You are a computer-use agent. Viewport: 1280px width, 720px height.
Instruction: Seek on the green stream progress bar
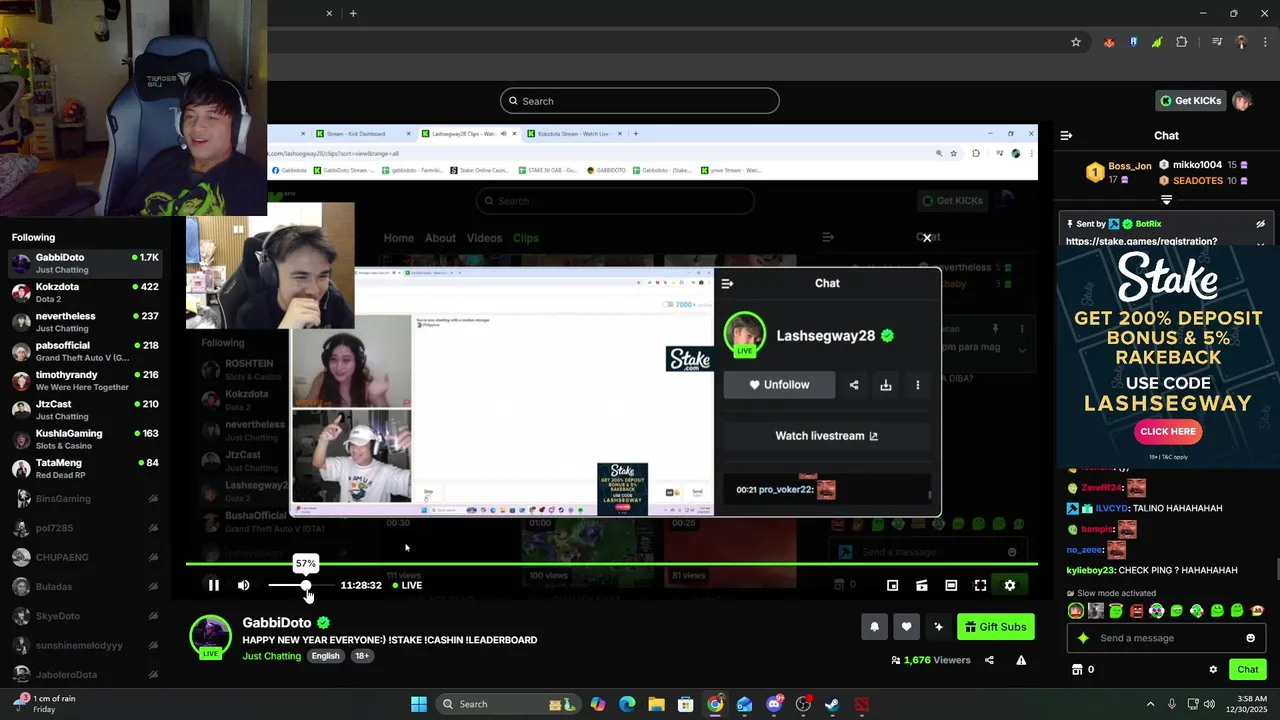[x=612, y=564]
